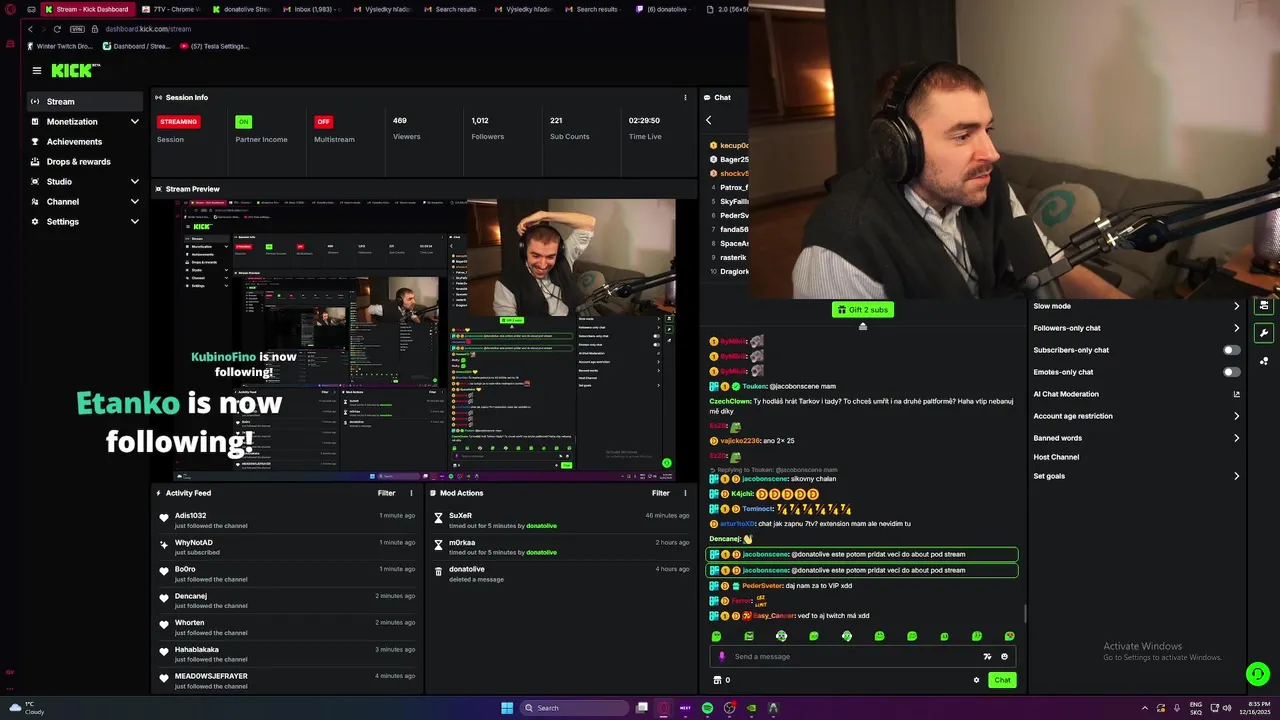This screenshot has width=1280, height=720.
Task: Open Set goals submenu
Action: pyautogui.click(x=1137, y=476)
